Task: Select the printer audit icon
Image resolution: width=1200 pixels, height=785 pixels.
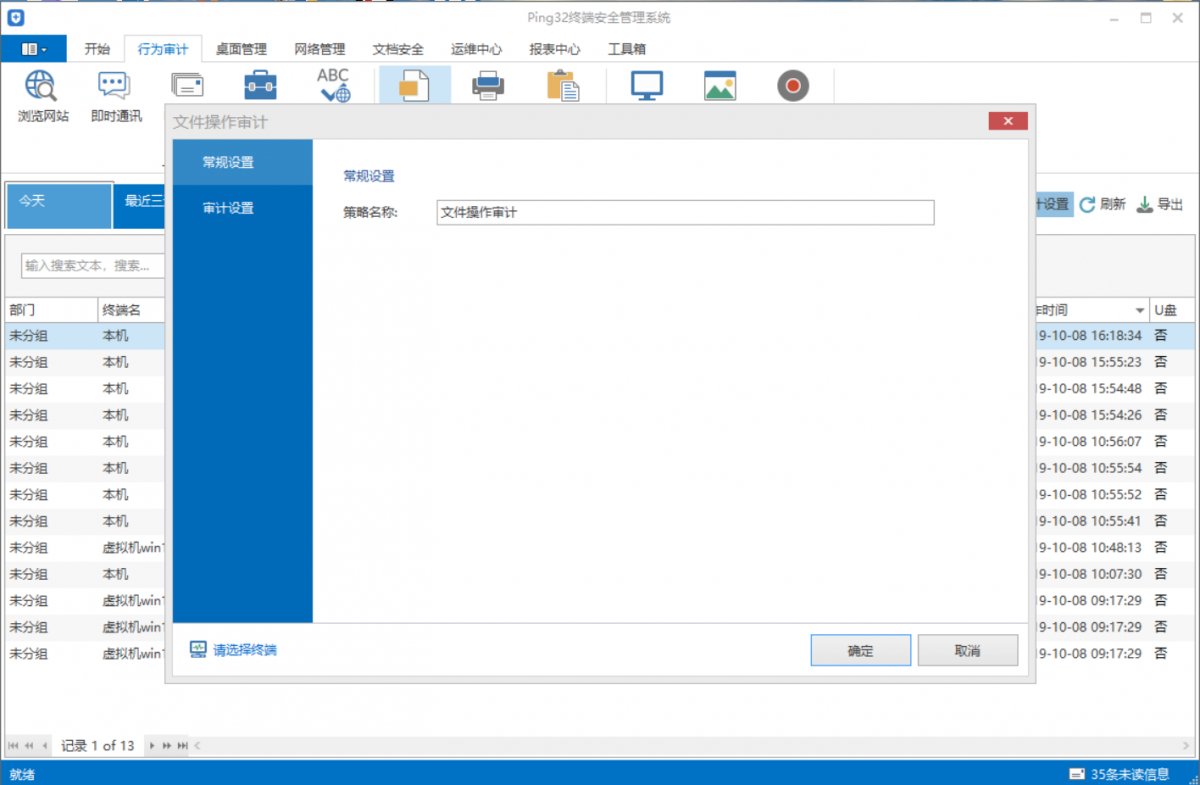Action: tap(488, 85)
